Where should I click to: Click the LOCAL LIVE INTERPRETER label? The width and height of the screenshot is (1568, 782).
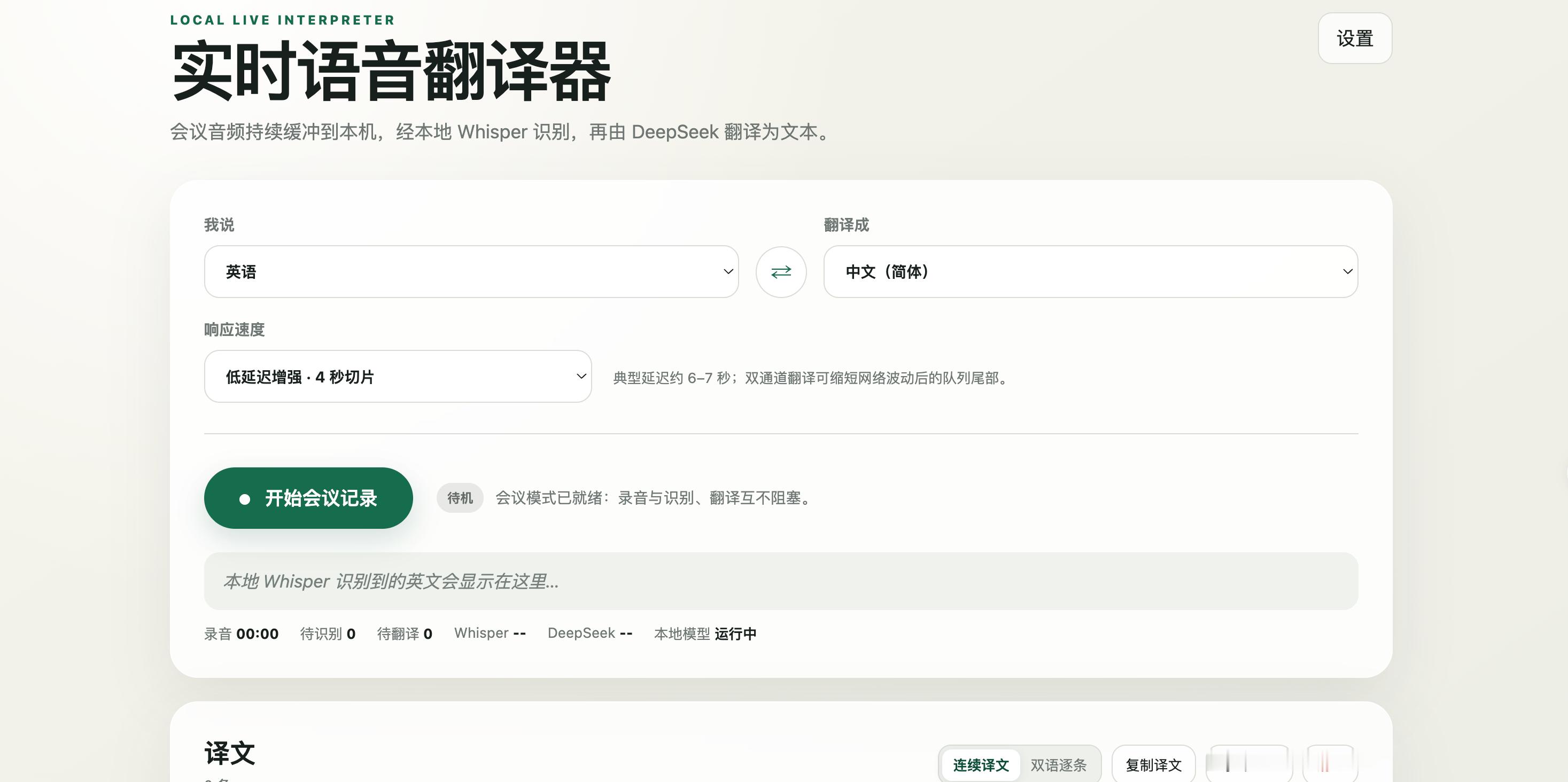tap(282, 20)
